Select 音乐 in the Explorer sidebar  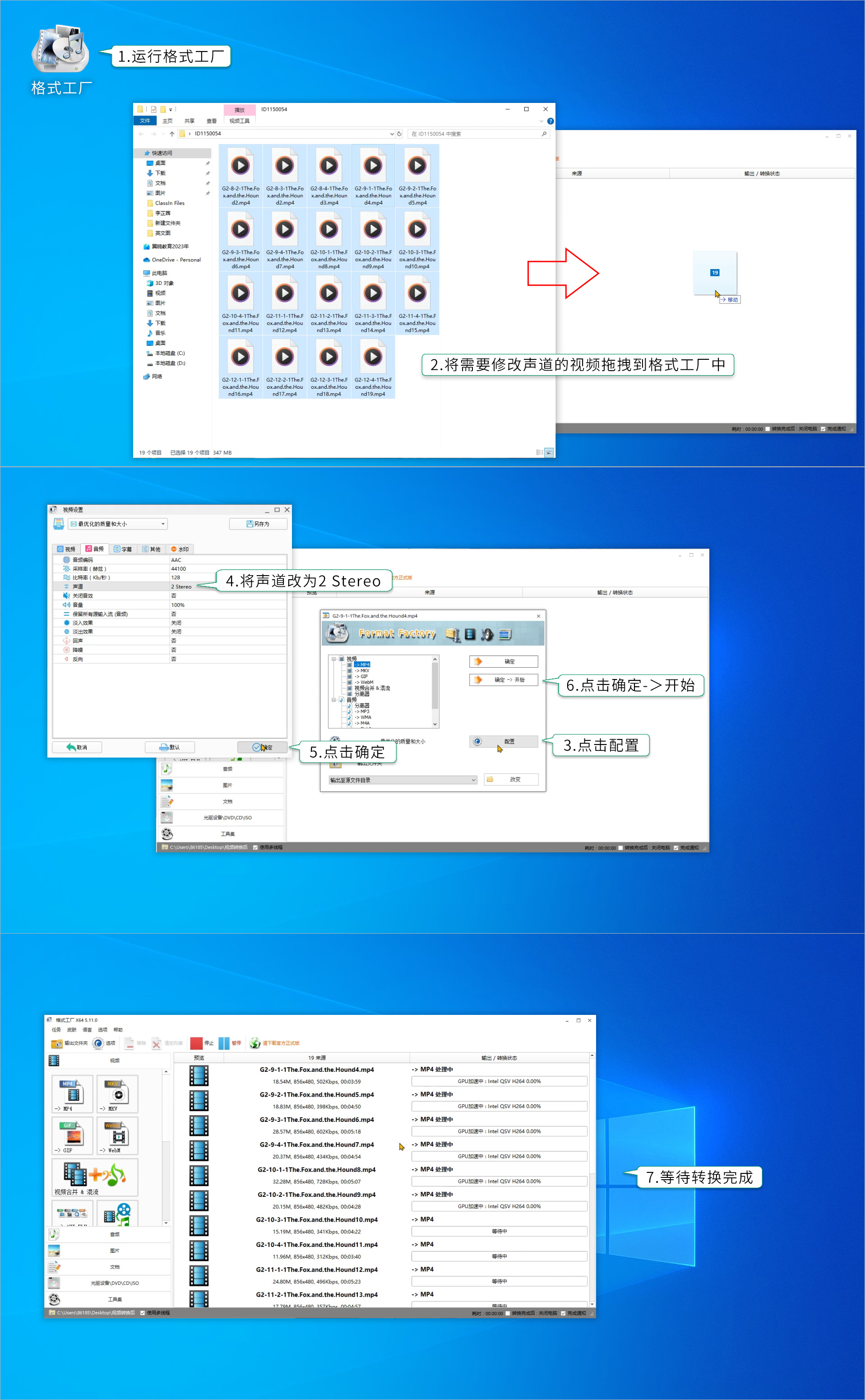pyautogui.click(x=157, y=333)
